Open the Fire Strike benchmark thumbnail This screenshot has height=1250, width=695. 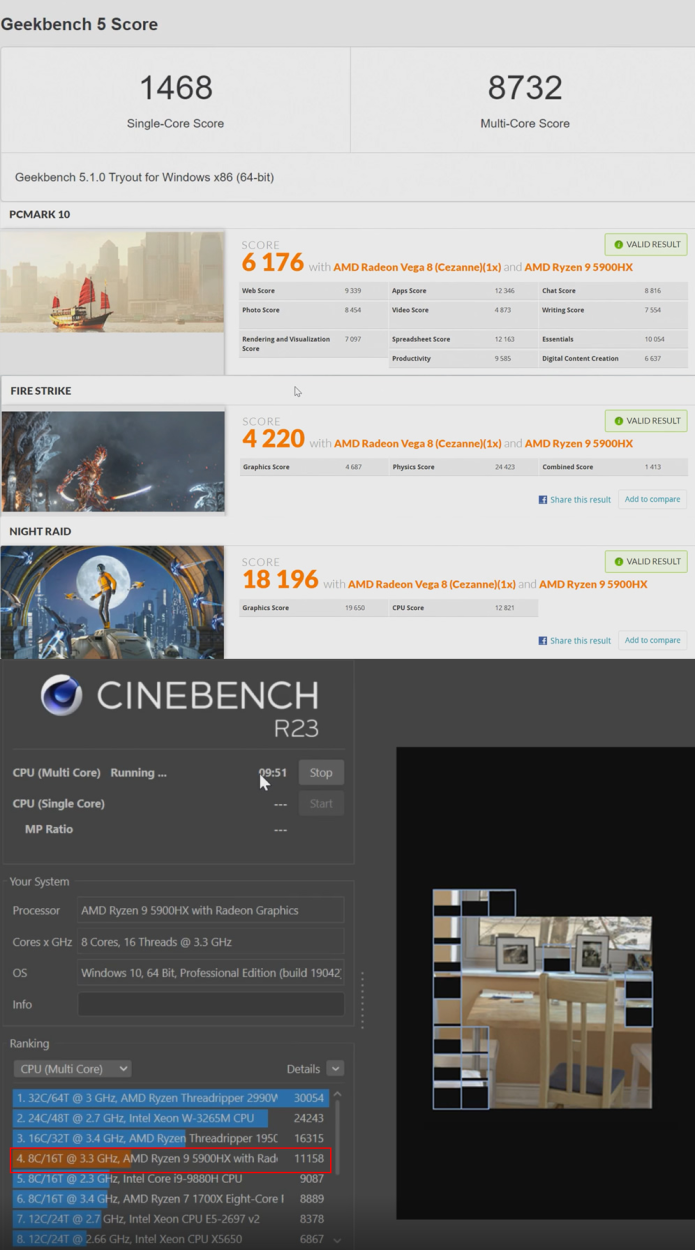pos(113,462)
